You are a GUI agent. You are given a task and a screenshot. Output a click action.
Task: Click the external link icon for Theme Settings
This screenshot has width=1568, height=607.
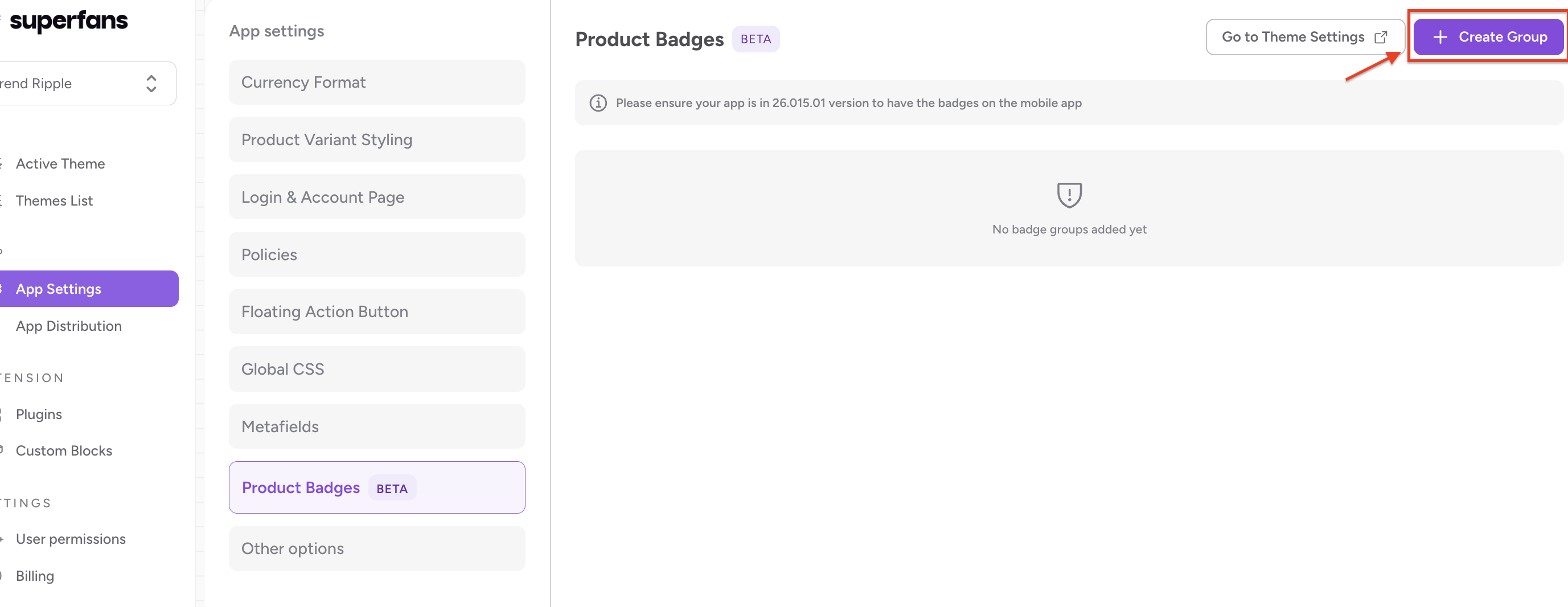1381,37
